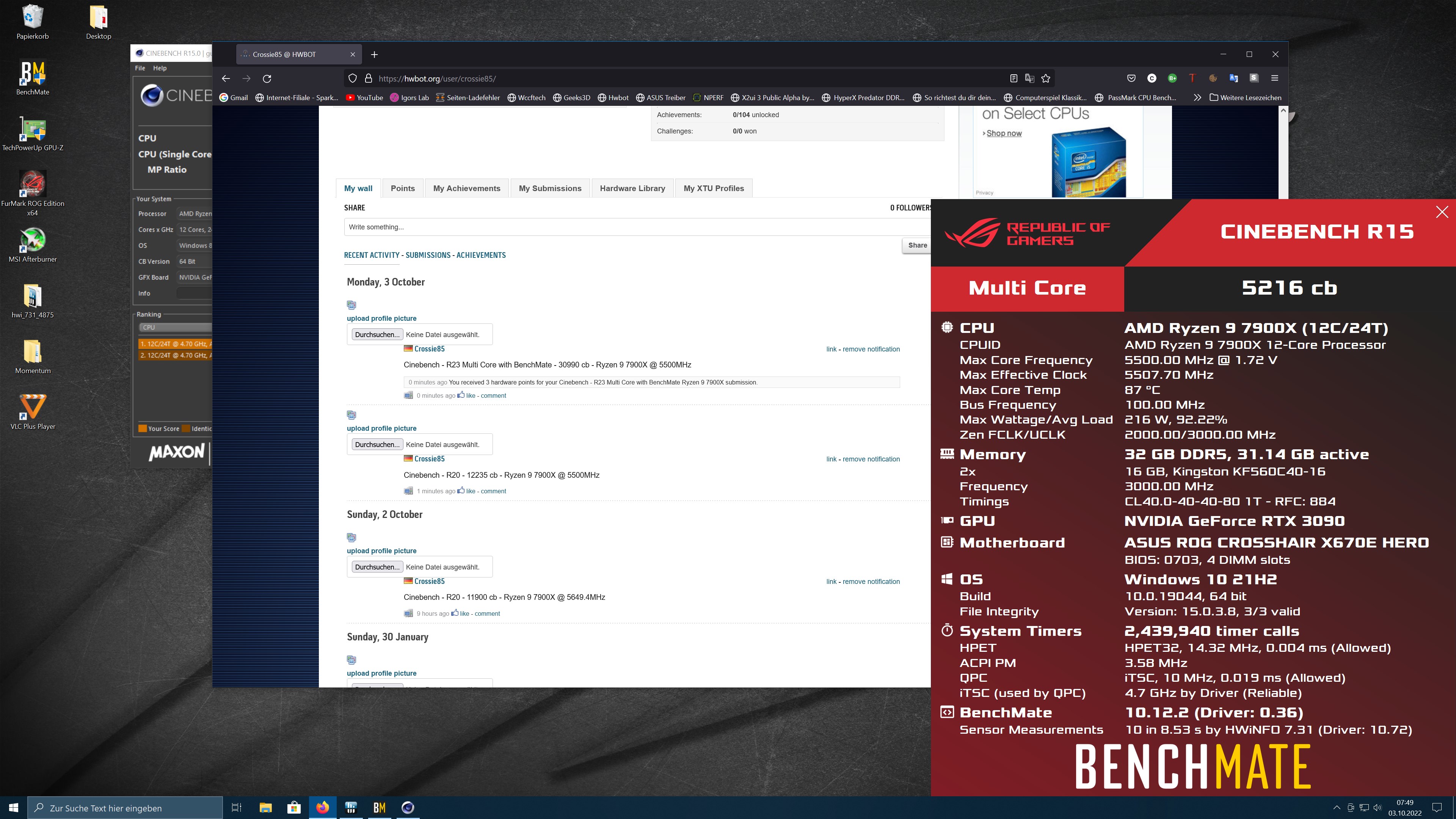Open the TechPowerUp GPU-Z desktop shortcut

[x=33, y=134]
